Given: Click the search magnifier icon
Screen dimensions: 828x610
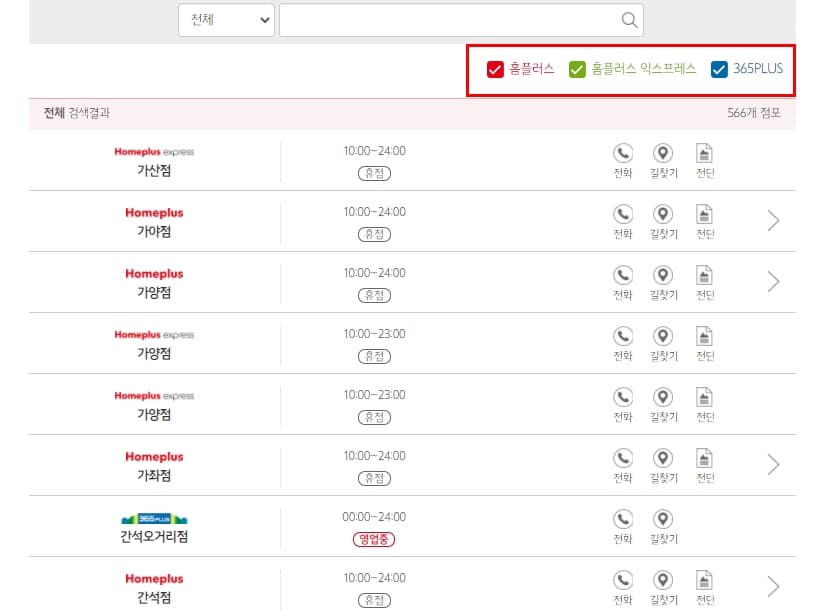Looking at the screenshot, I should pos(629,20).
